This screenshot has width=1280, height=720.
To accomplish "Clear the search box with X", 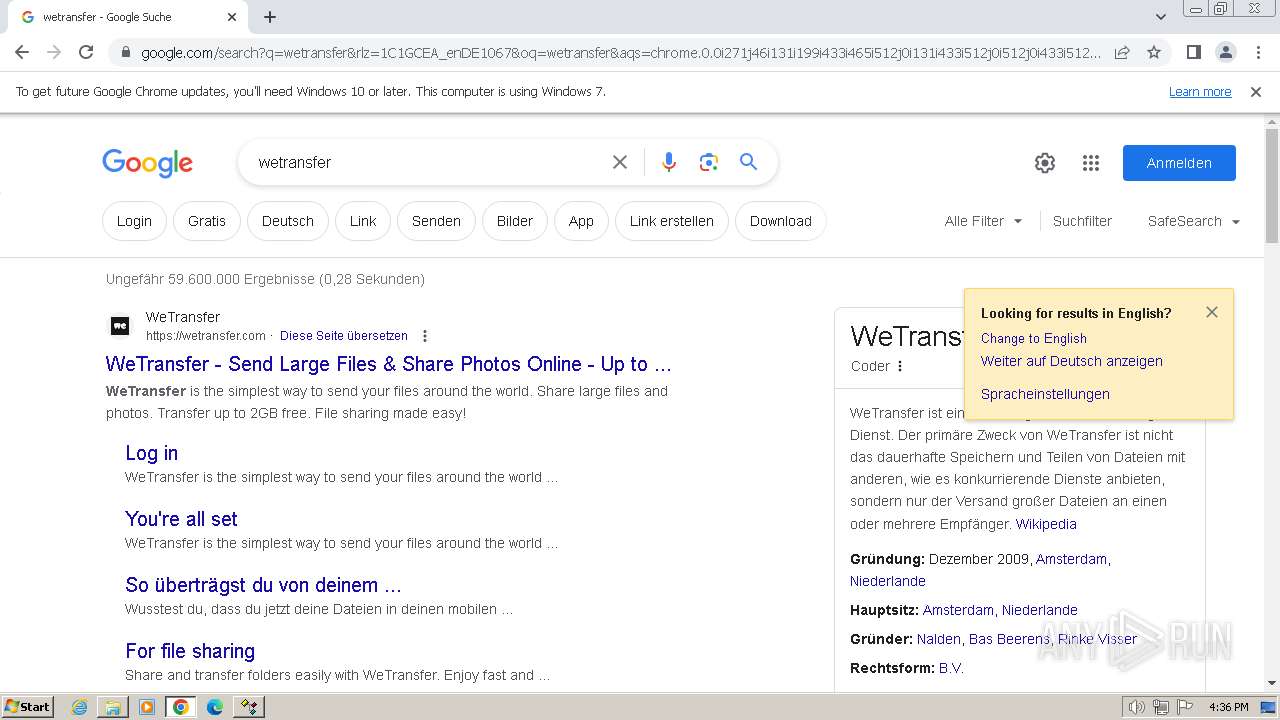I will (x=620, y=162).
